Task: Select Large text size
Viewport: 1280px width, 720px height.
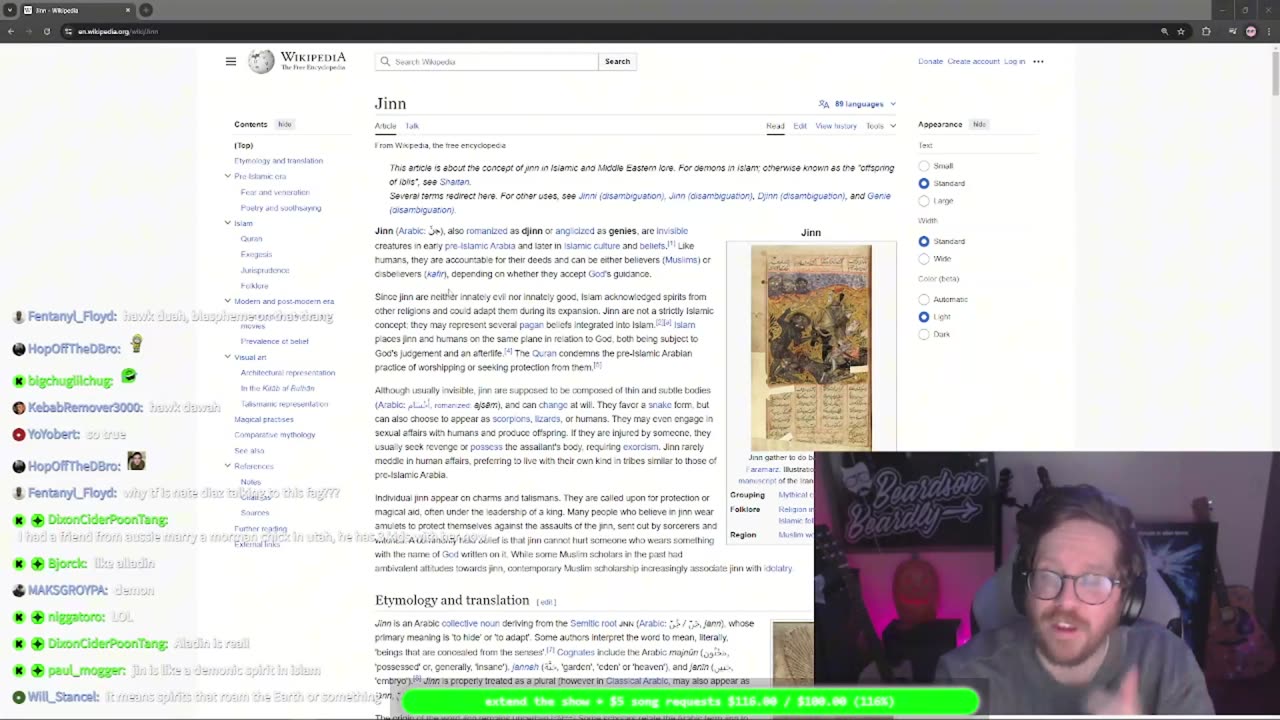Action: (924, 201)
